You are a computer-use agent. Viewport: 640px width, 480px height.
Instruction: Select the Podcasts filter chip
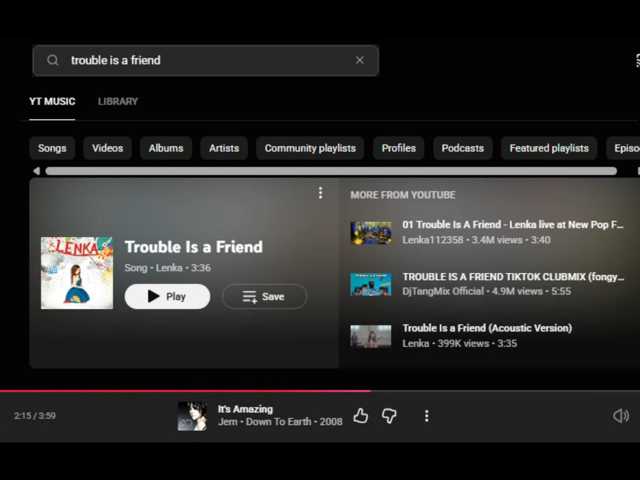(x=462, y=148)
